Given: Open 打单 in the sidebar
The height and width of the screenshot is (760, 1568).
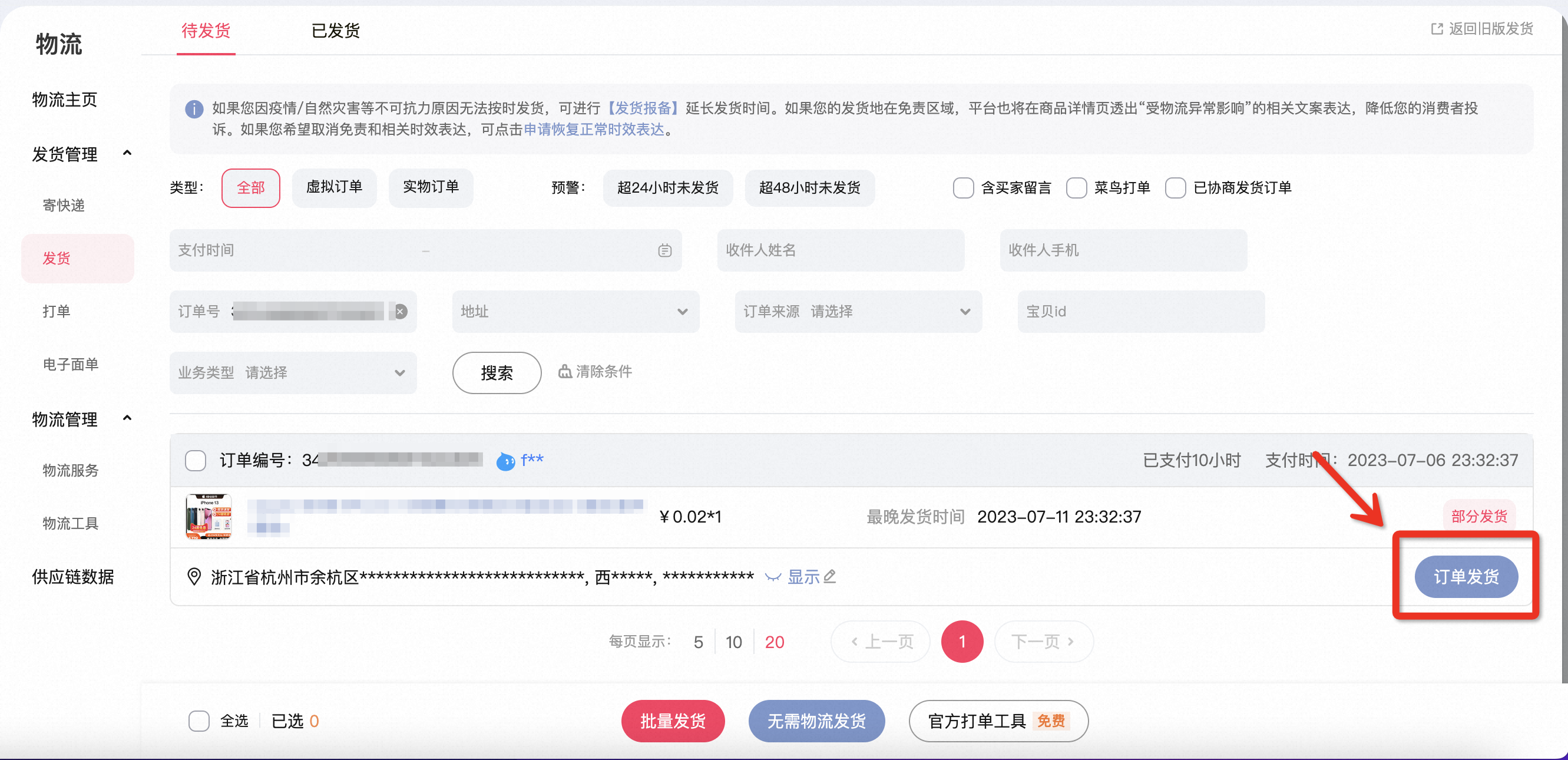Looking at the screenshot, I should point(56,311).
